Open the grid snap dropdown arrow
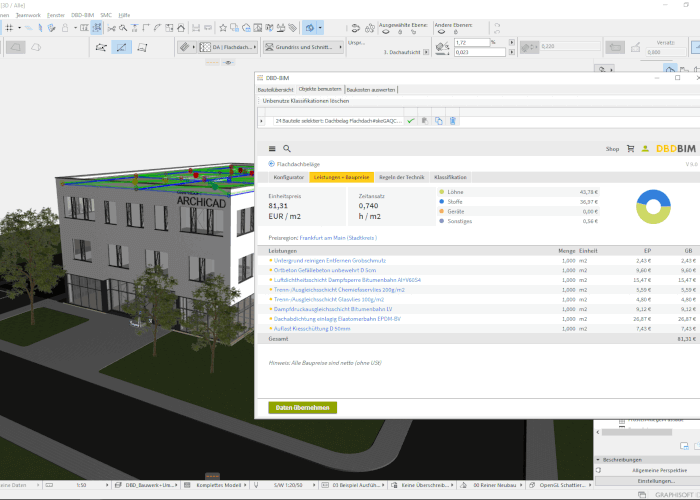Viewport: 700px width, 500px height. coord(19,28)
